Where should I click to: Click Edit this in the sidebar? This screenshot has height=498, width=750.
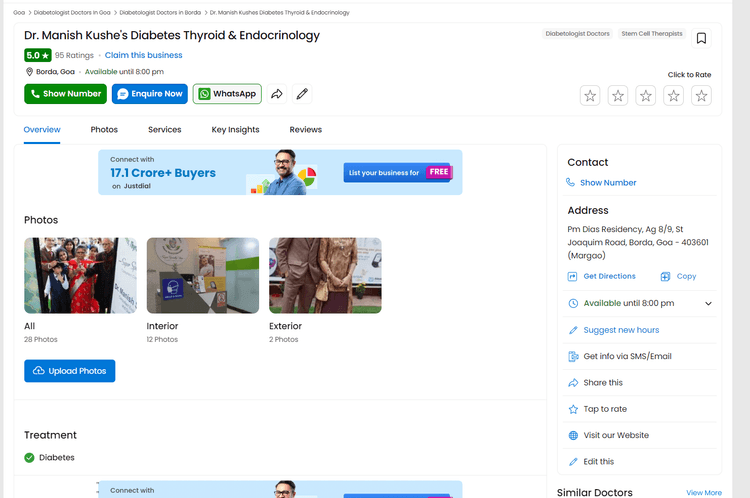click(598, 462)
